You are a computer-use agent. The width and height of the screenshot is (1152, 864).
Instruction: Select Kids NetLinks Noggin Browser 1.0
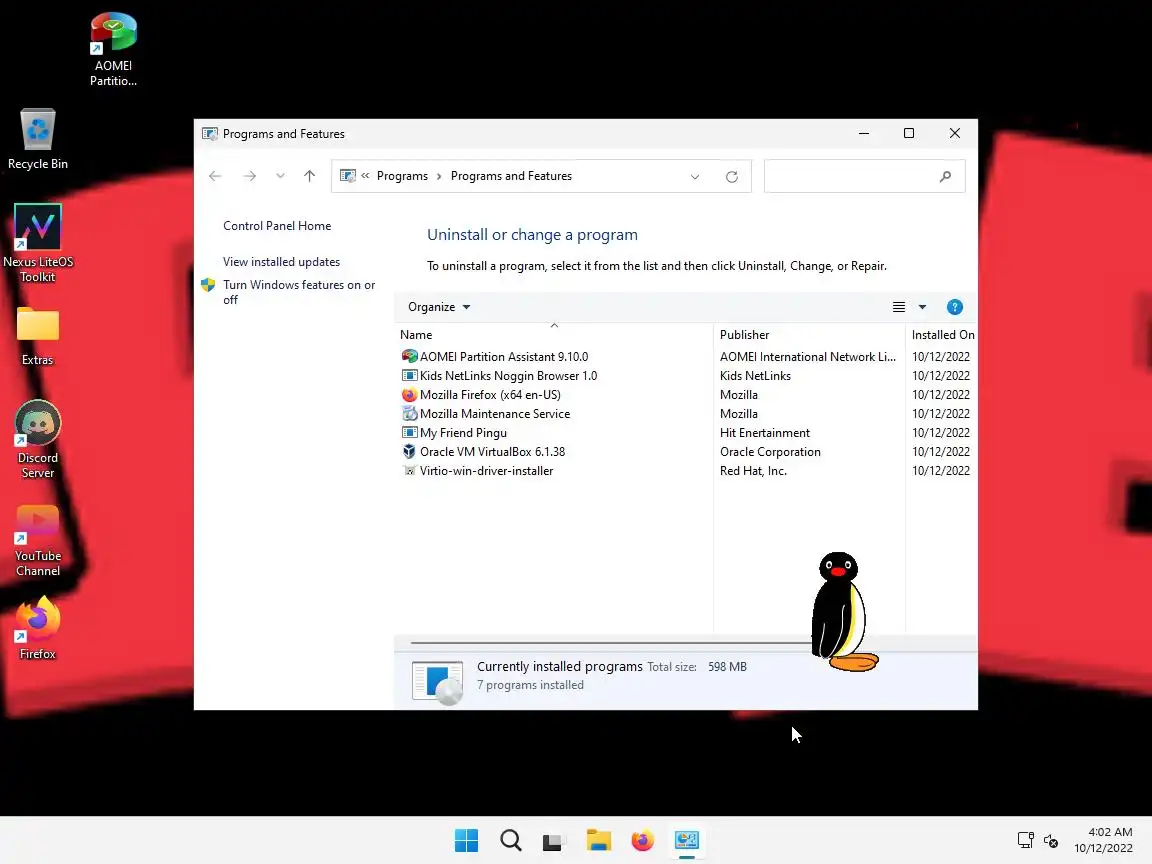point(508,375)
